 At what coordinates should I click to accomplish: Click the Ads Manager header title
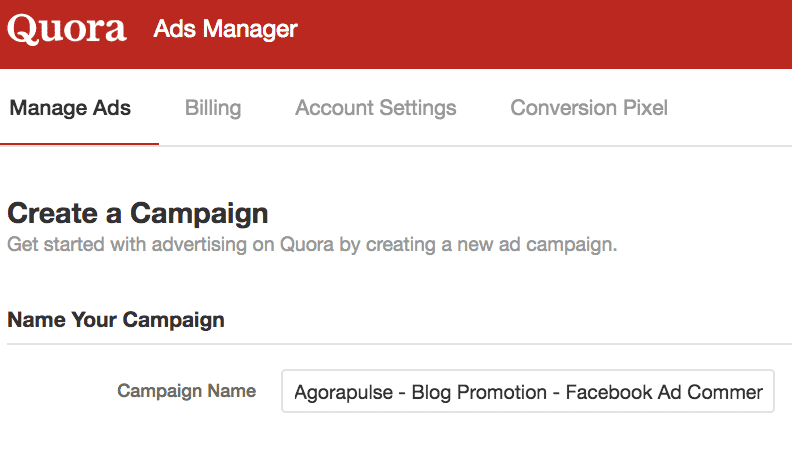point(225,29)
